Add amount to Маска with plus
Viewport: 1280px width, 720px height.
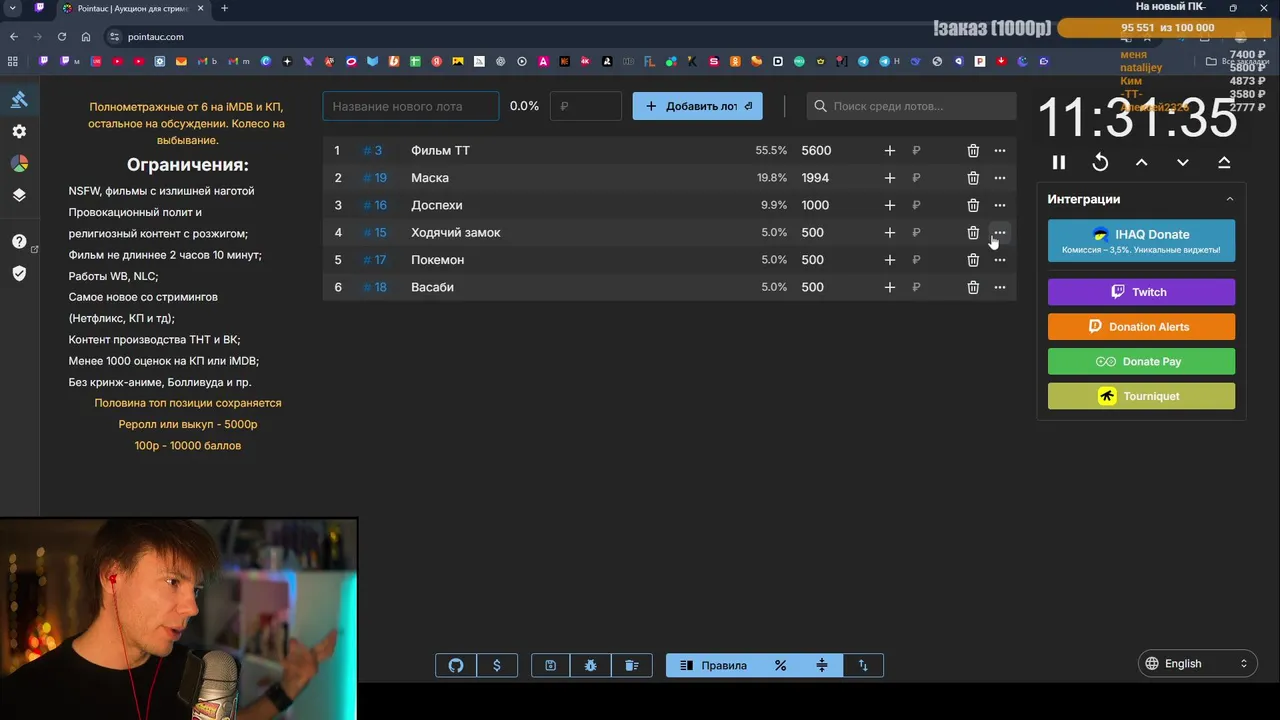click(x=890, y=178)
